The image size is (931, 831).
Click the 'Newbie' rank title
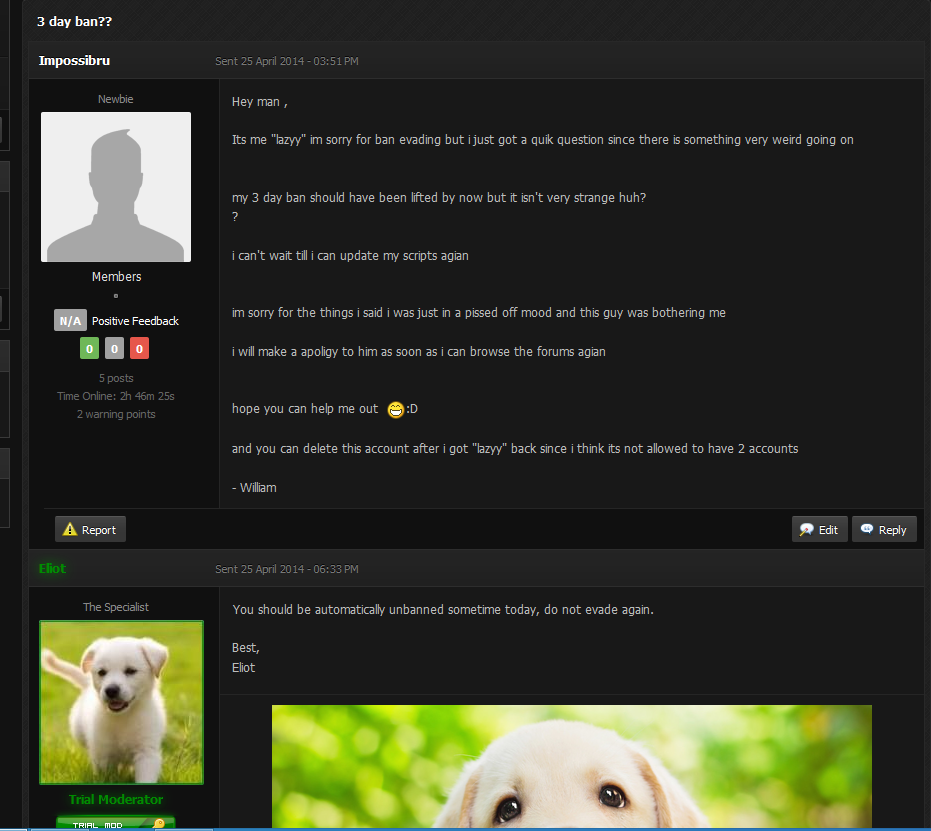tap(116, 99)
